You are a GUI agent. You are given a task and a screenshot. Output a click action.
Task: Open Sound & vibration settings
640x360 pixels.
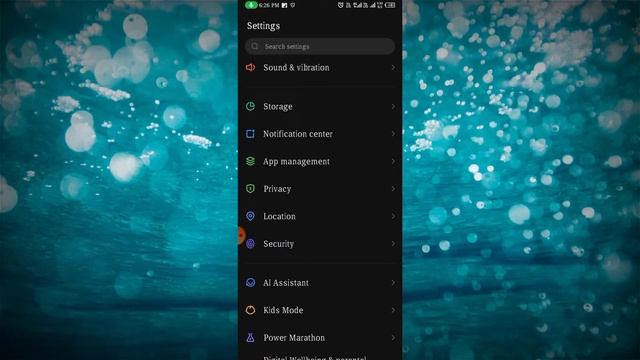320,67
